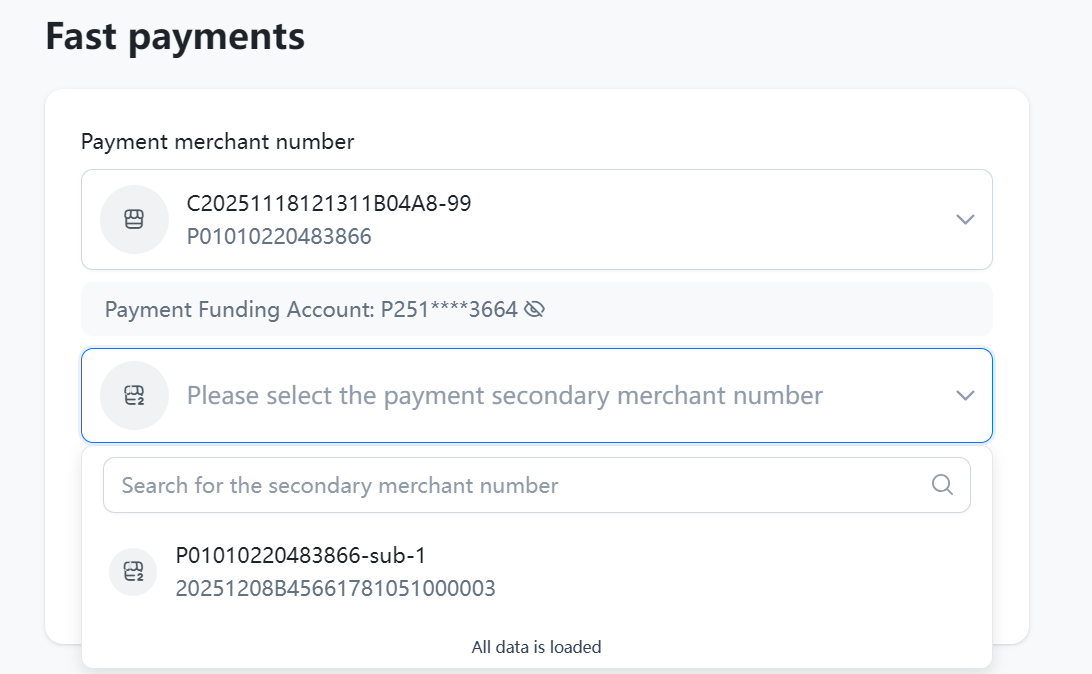Click the store icon beside merchant C20251118121311B04A8-99
Image resolution: width=1092 pixels, height=674 pixels.
click(134, 219)
